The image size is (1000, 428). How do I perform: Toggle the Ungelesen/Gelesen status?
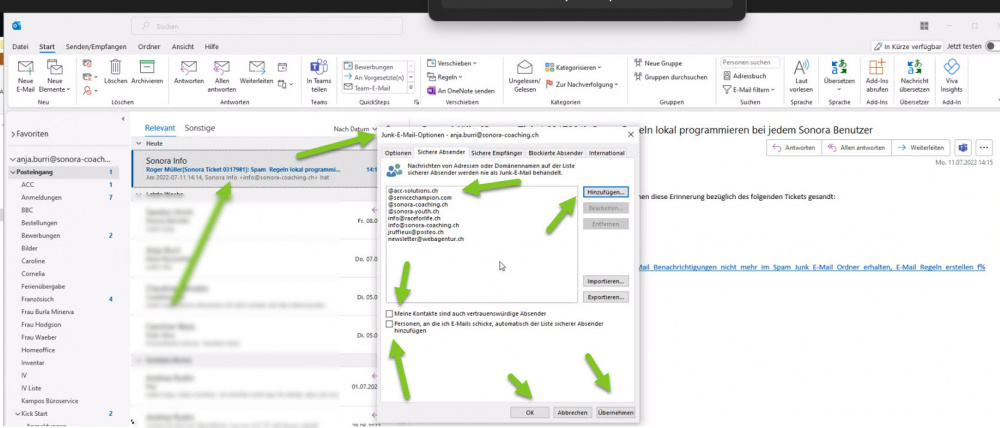524,77
